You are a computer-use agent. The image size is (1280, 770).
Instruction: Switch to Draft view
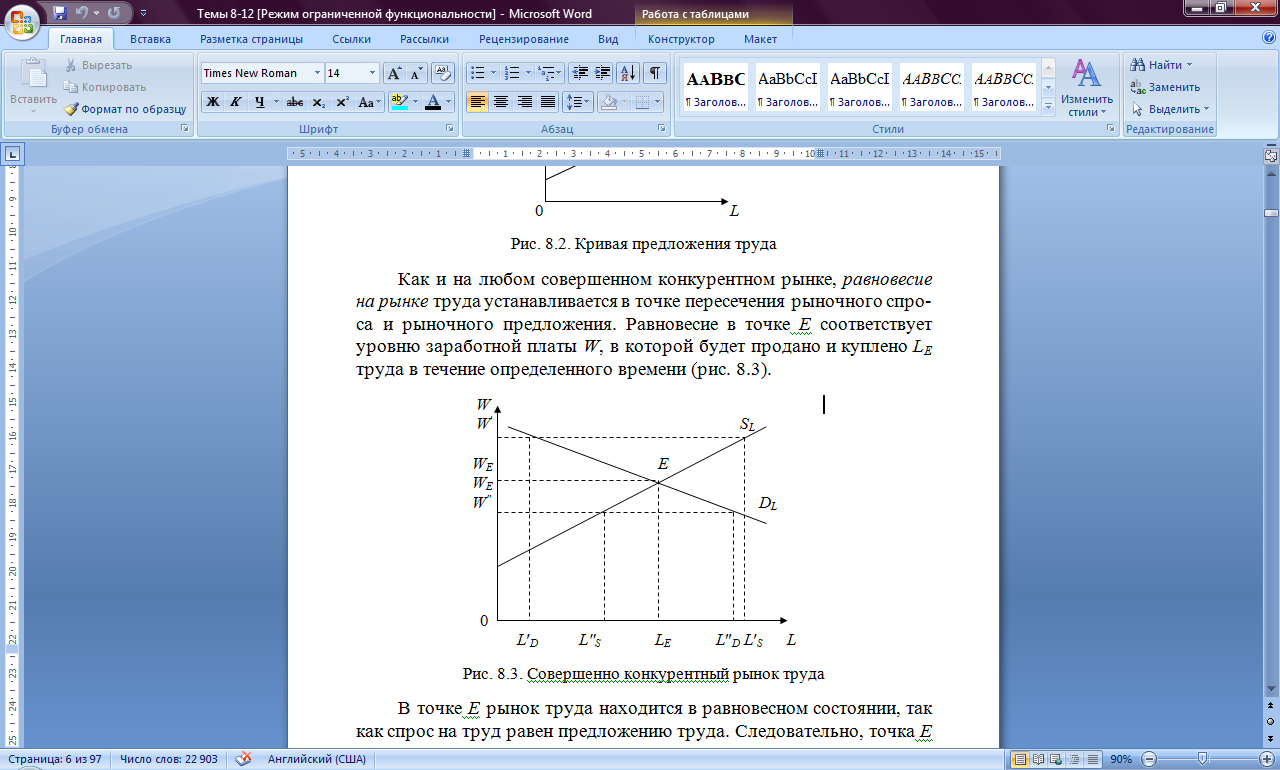coord(1094,759)
